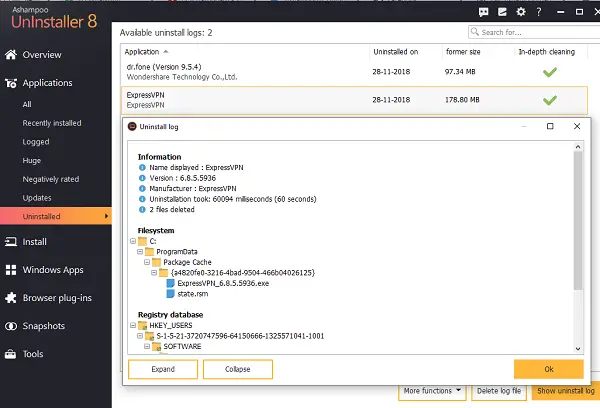Image resolution: width=600 pixels, height=408 pixels.
Task: Select Huge applications in sidebar
Action: coord(32,160)
